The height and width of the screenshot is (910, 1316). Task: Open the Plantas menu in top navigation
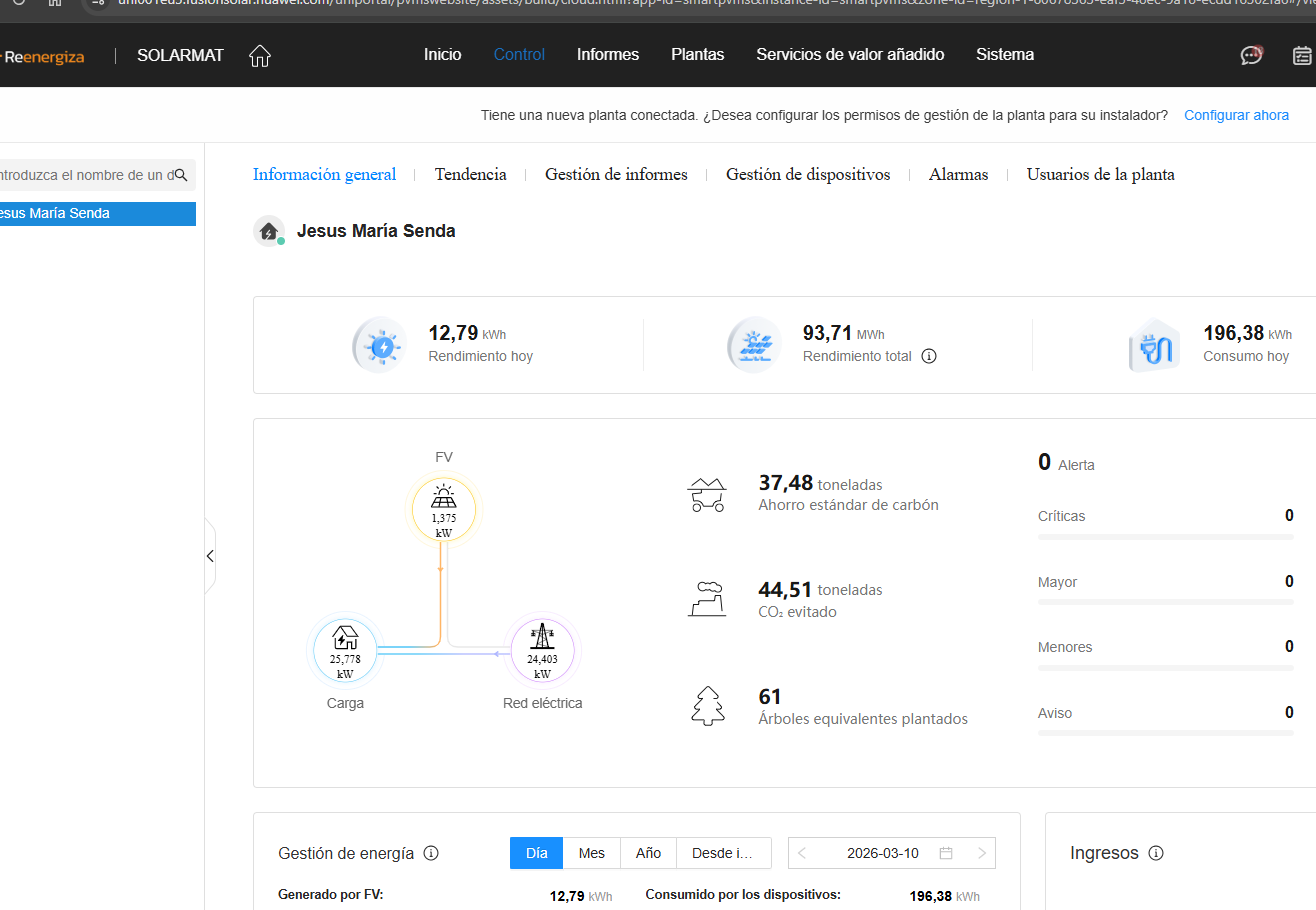[697, 55]
